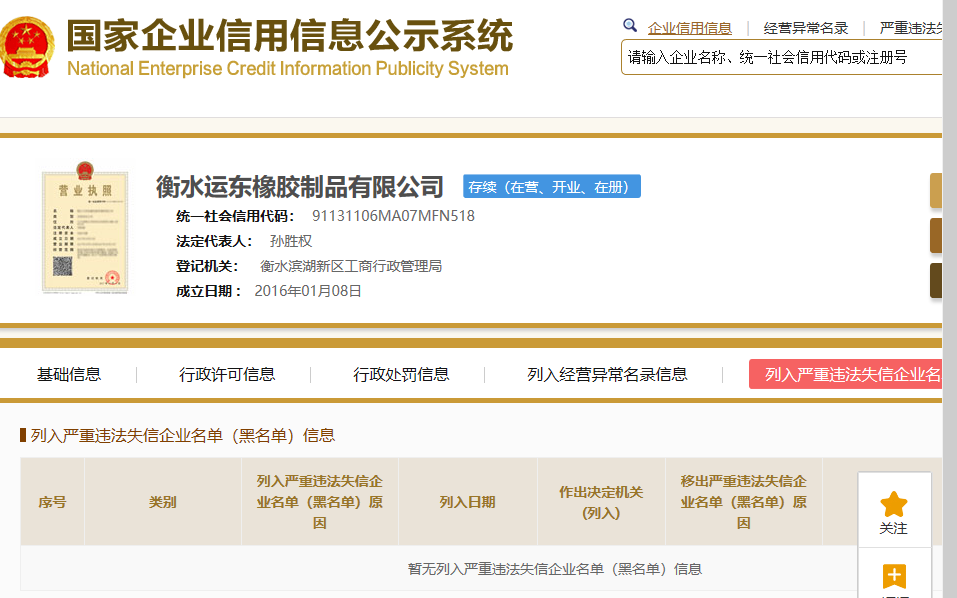The width and height of the screenshot is (957, 598).
Task: Click establishment date 2016年01月08日
Action: tap(308, 291)
